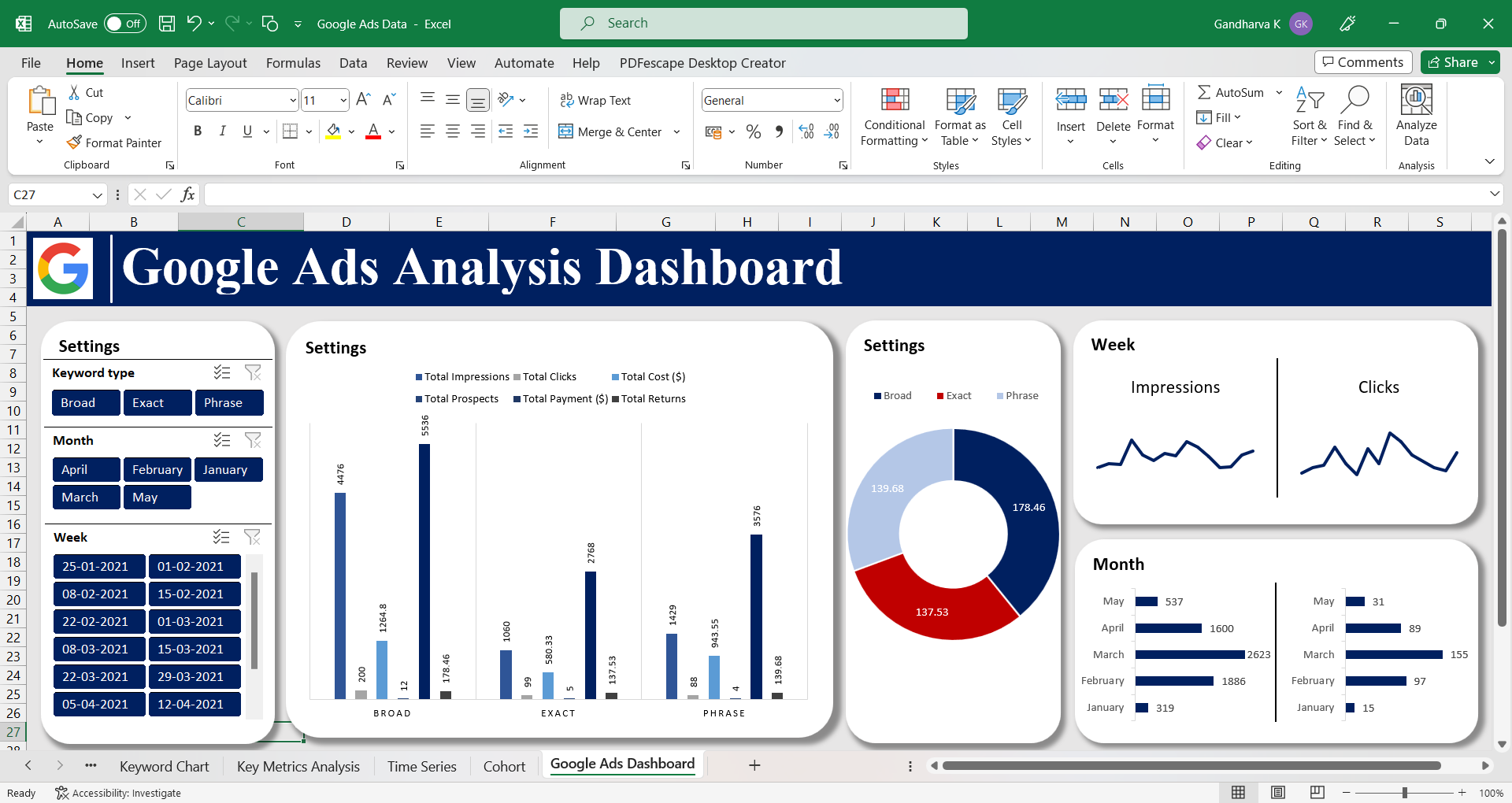The height and width of the screenshot is (803, 1512).
Task: Expand the Merge & Center dropdown arrow
Action: click(676, 131)
